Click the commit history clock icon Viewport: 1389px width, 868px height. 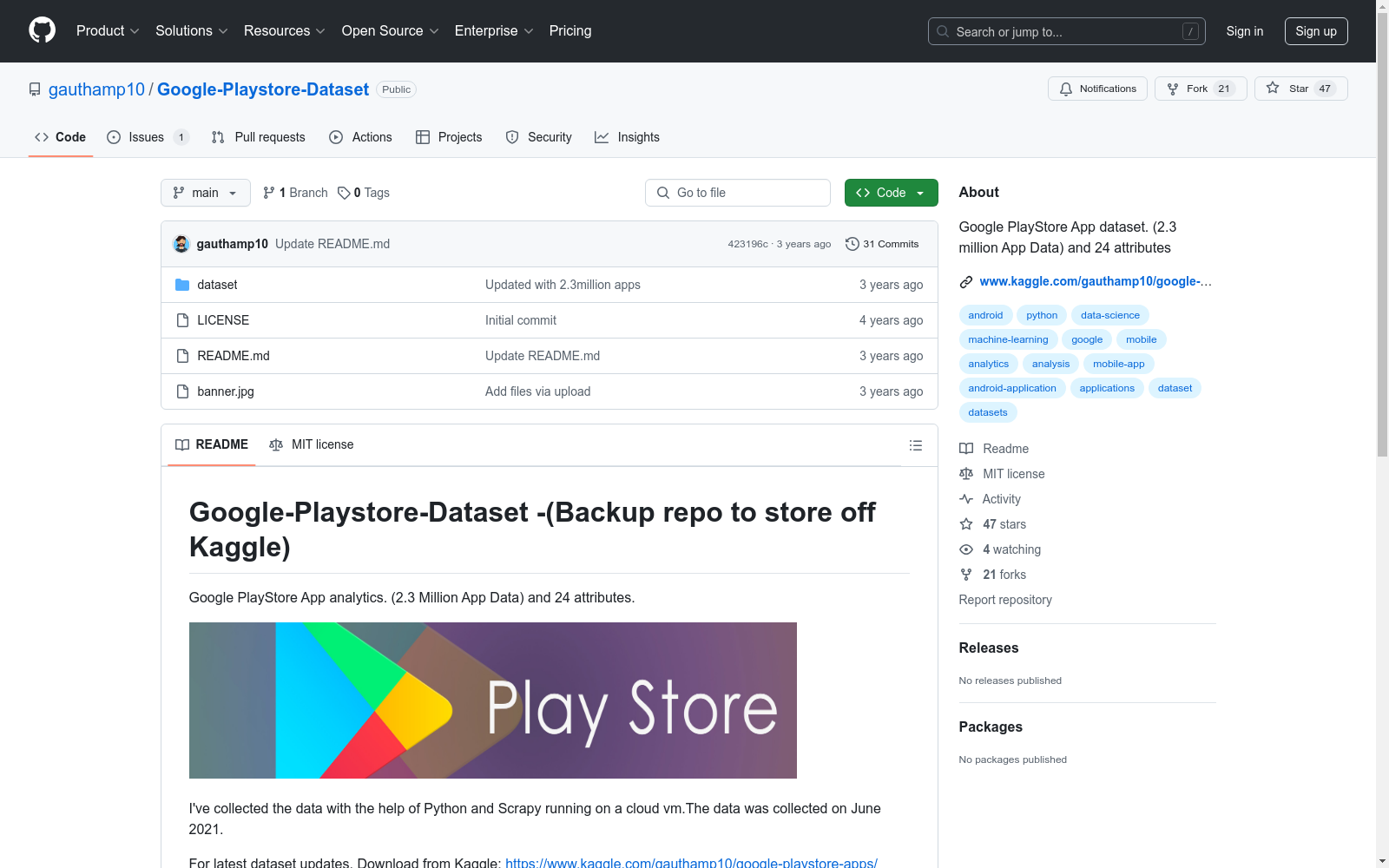pos(852,244)
